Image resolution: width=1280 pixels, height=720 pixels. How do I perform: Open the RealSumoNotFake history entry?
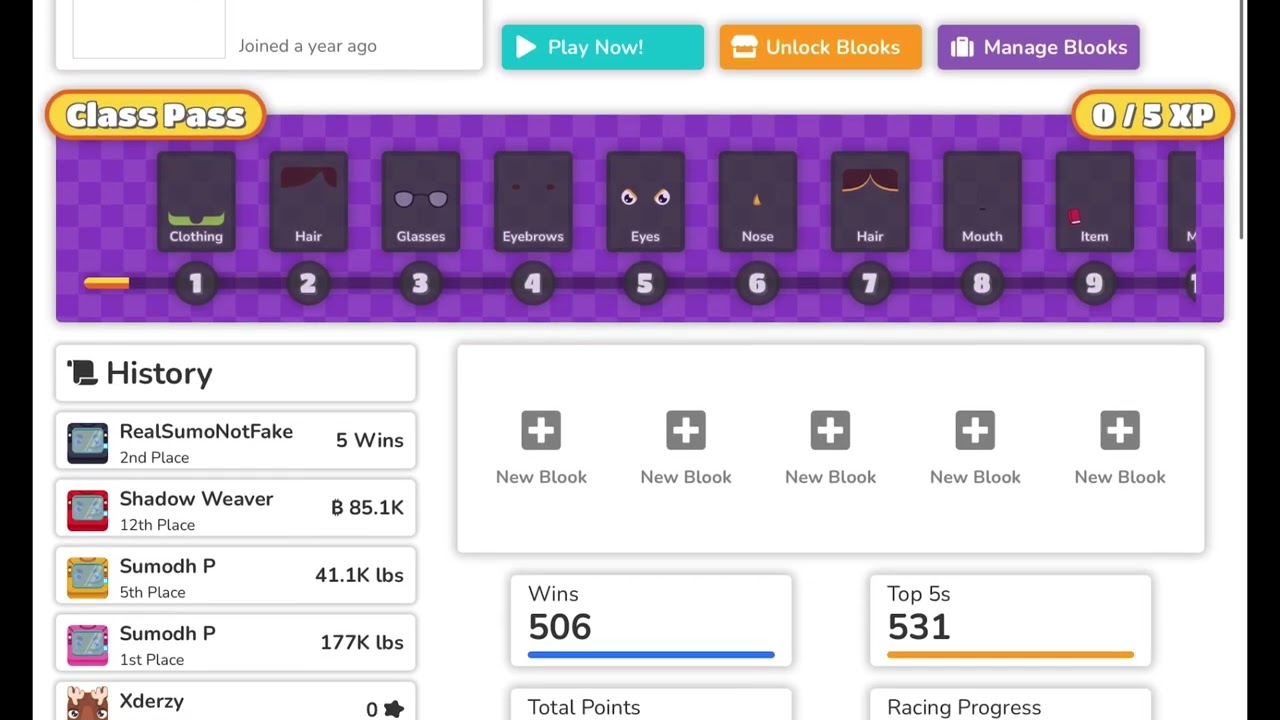[236, 442]
